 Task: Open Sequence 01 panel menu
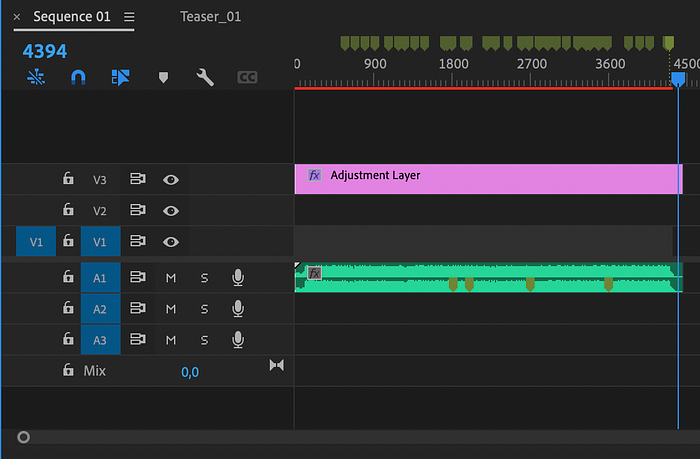click(129, 17)
